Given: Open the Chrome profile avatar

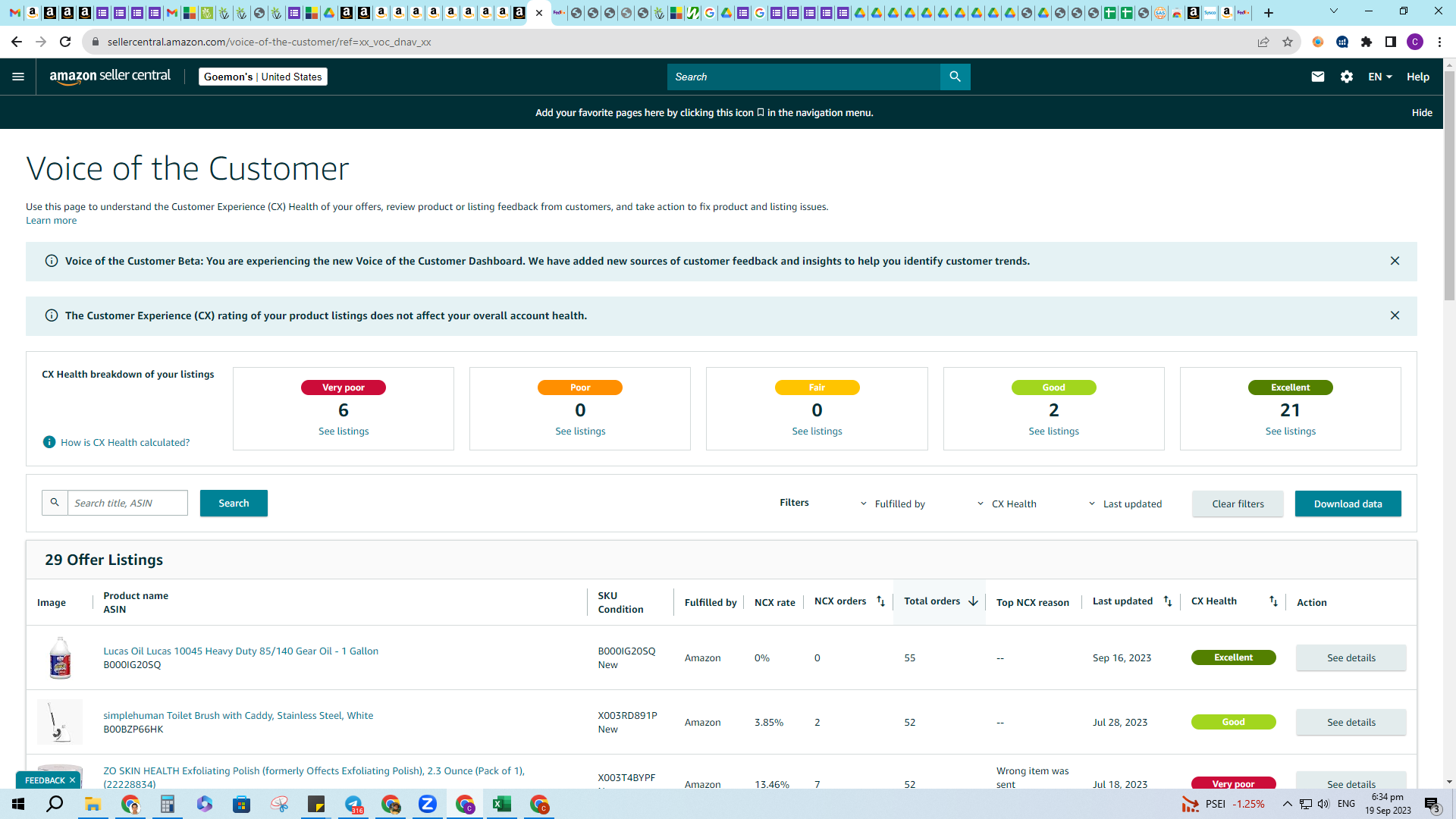Looking at the screenshot, I should click(x=1415, y=42).
